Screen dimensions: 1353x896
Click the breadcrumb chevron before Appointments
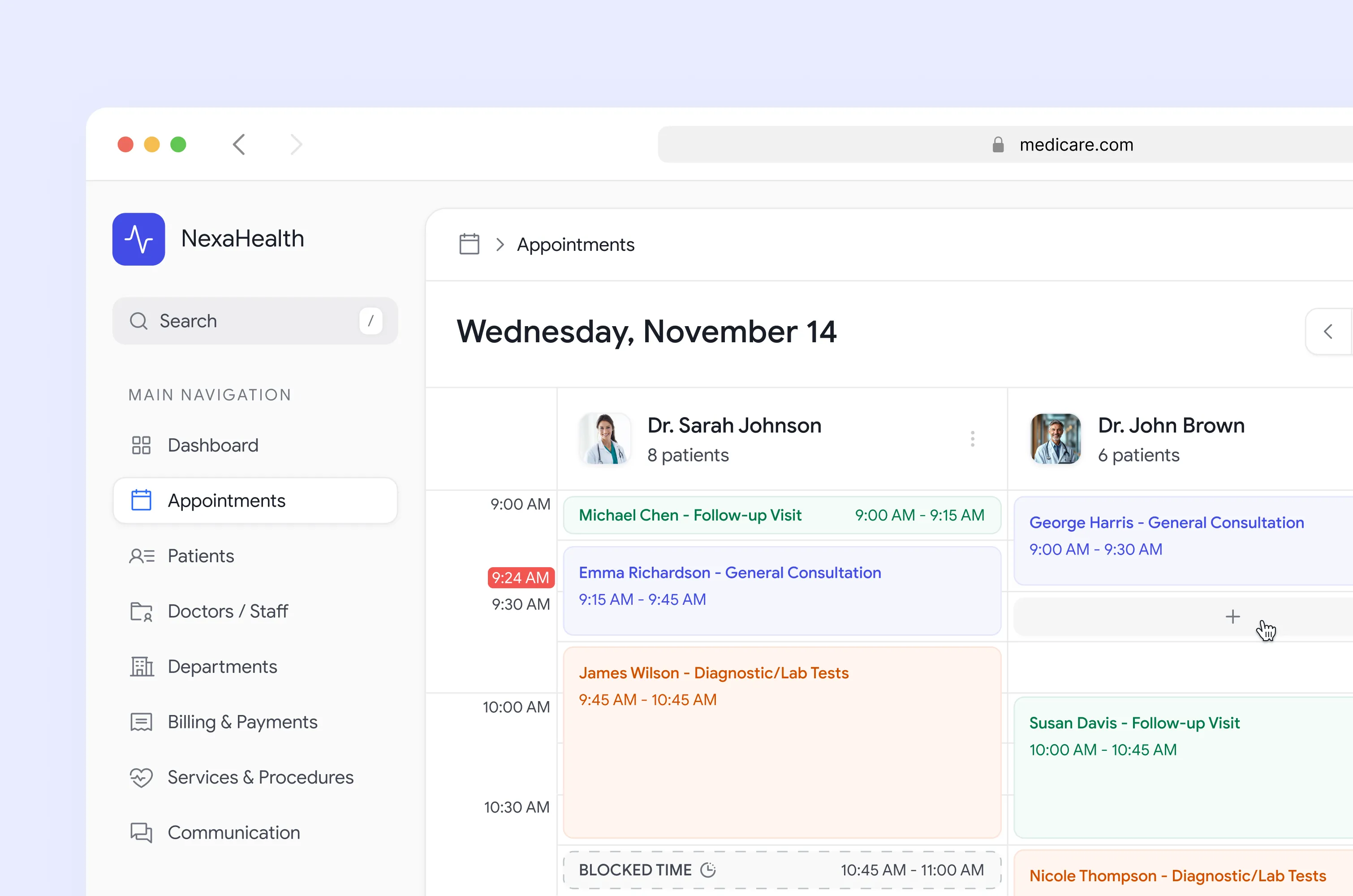click(500, 245)
